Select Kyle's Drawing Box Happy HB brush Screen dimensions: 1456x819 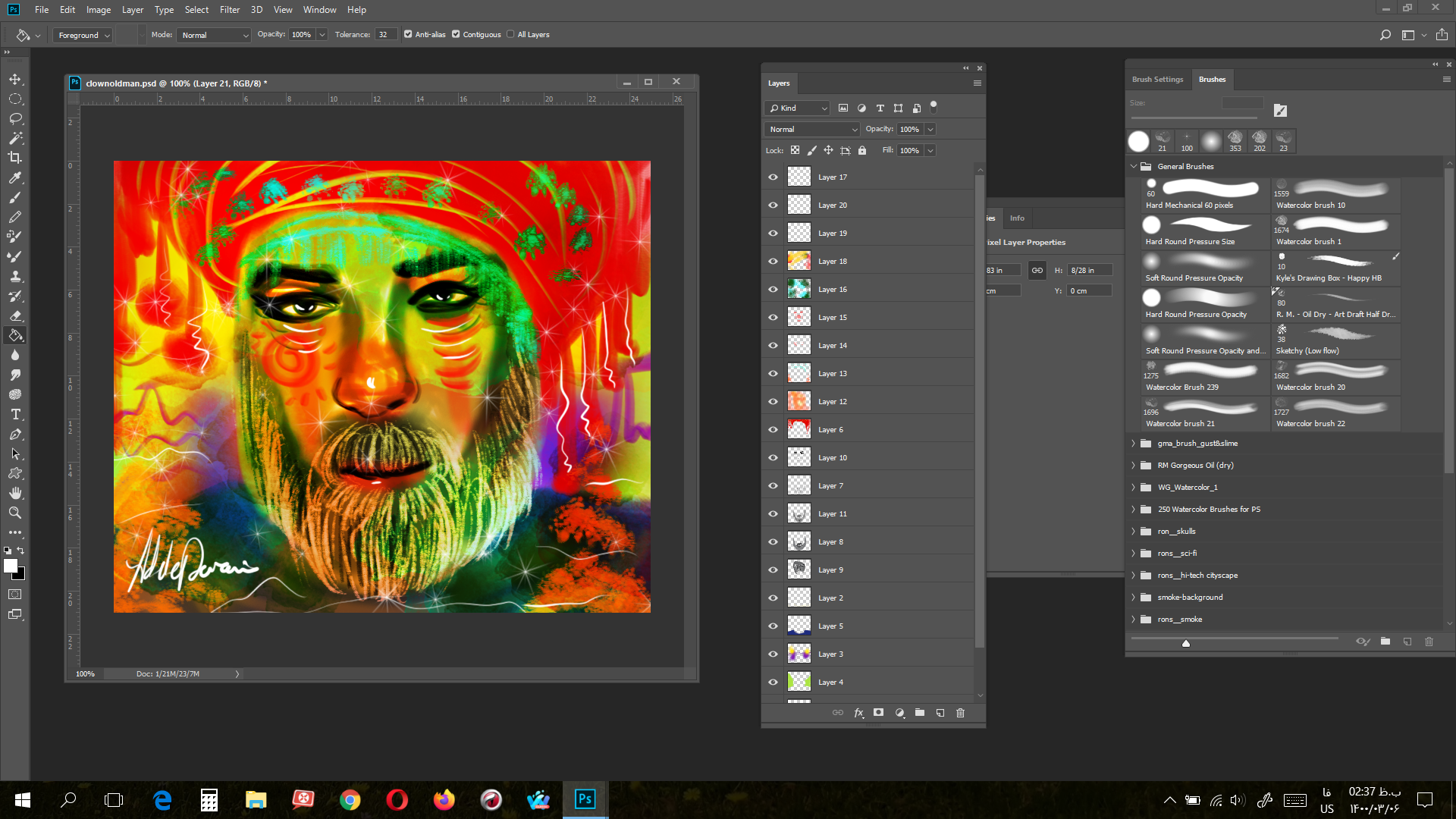coord(1335,268)
